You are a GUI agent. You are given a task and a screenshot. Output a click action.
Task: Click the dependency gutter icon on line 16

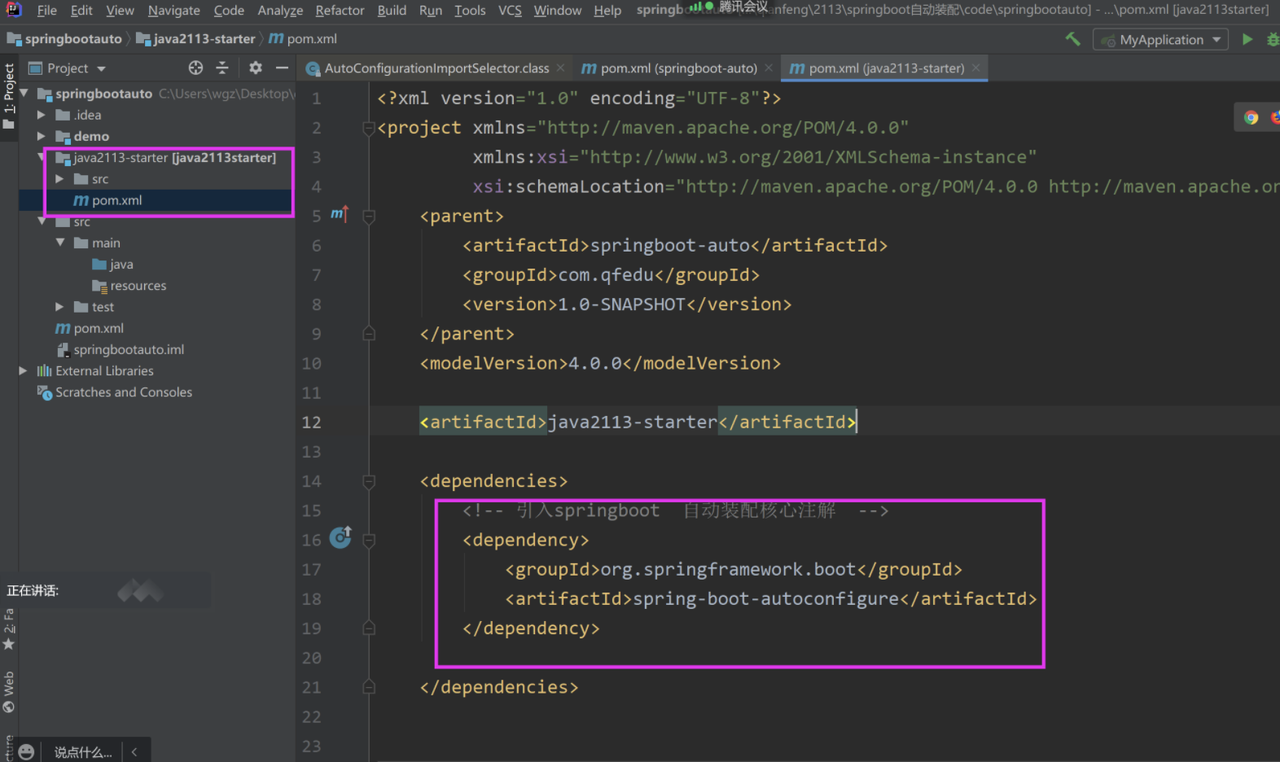(340, 538)
